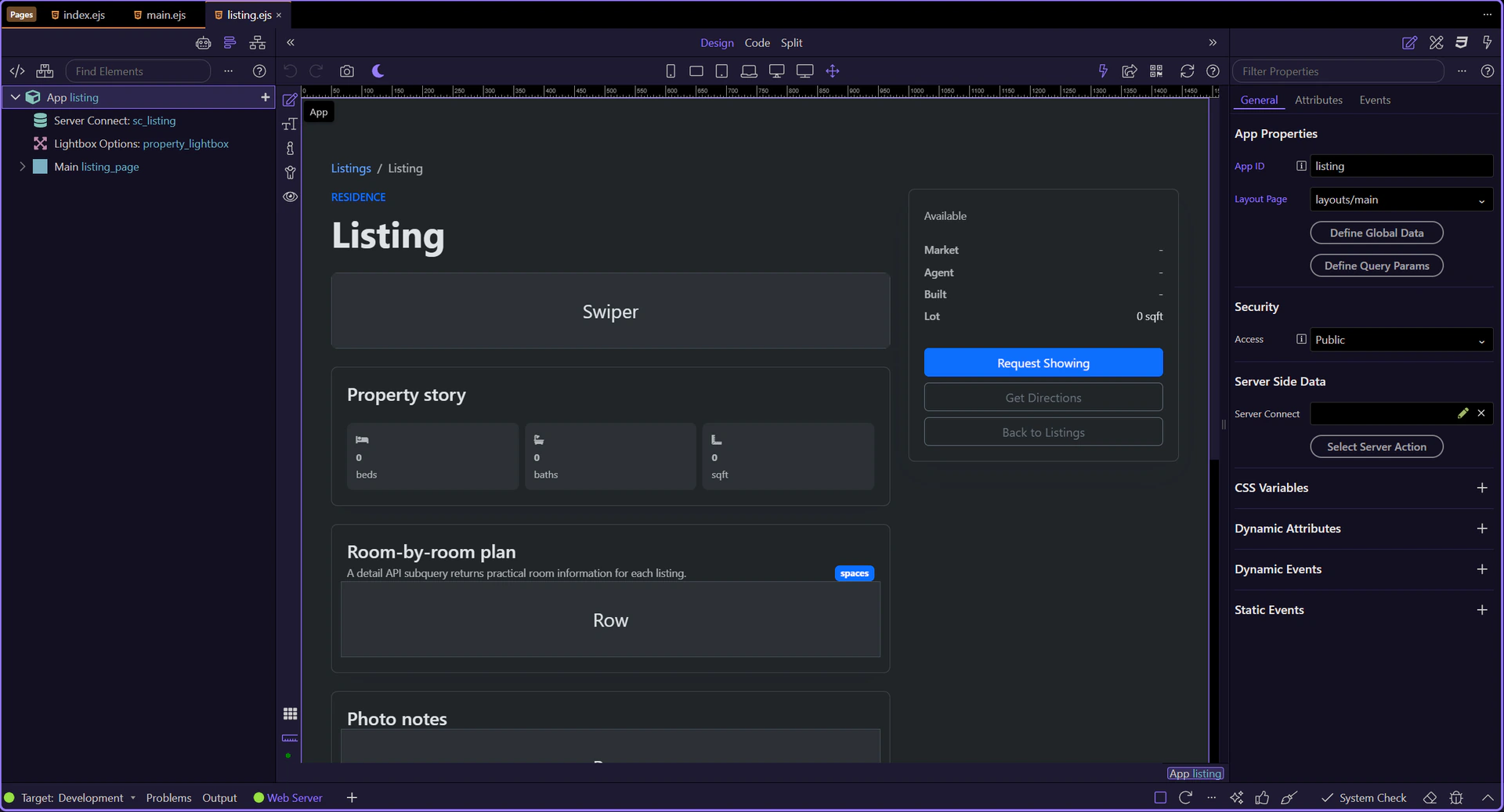The height and width of the screenshot is (812, 1504).
Task: Click the undo arrow icon
Action: pyautogui.click(x=290, y=71)
